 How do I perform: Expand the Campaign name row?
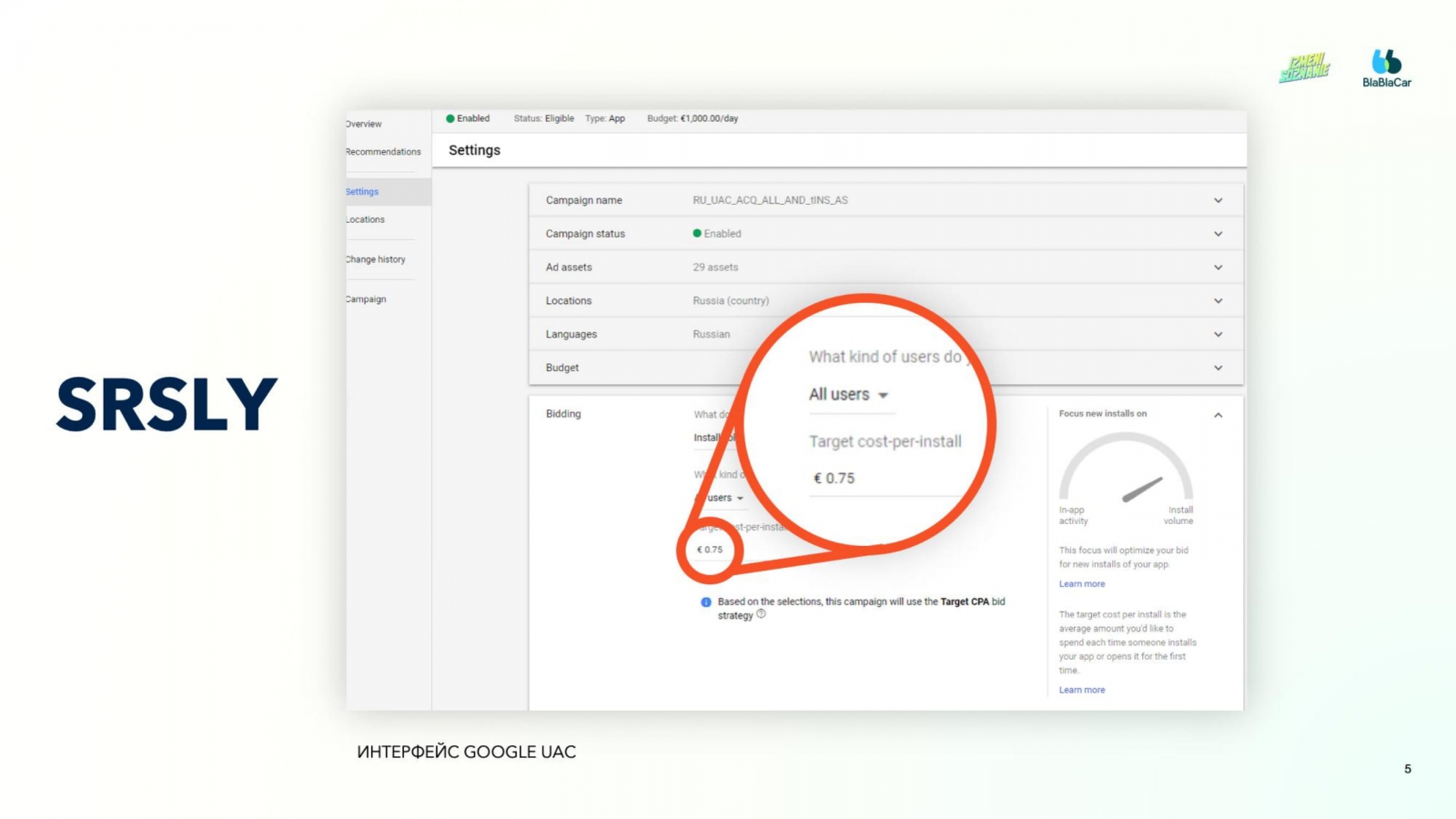tap(1218, 200)
